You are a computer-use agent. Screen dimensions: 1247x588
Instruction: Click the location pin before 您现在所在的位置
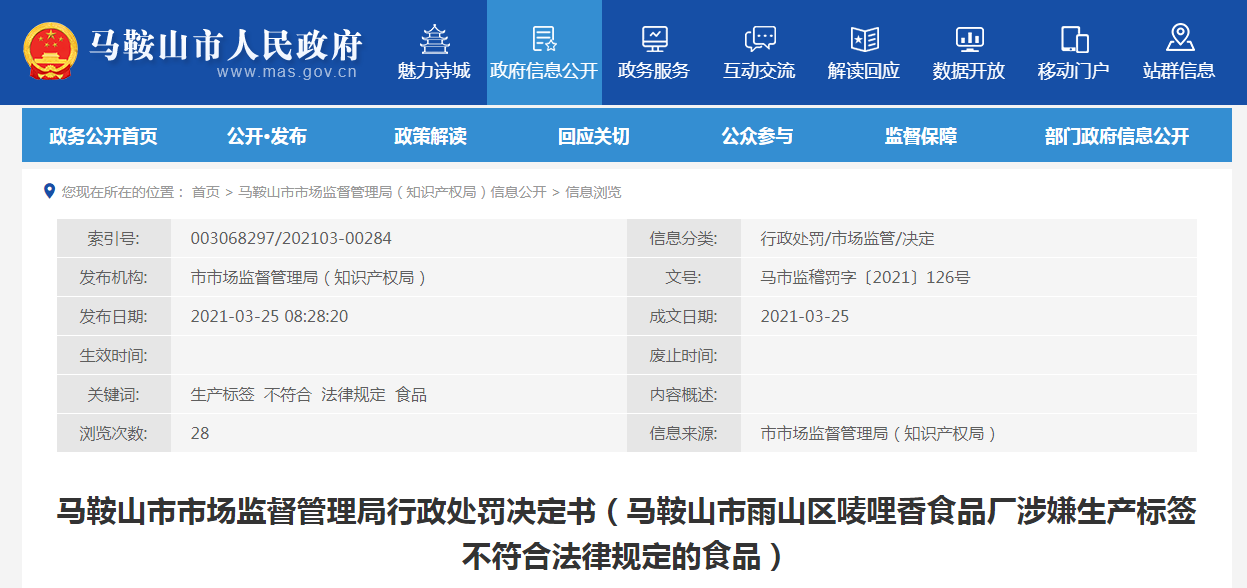click(x=49, y=191)
